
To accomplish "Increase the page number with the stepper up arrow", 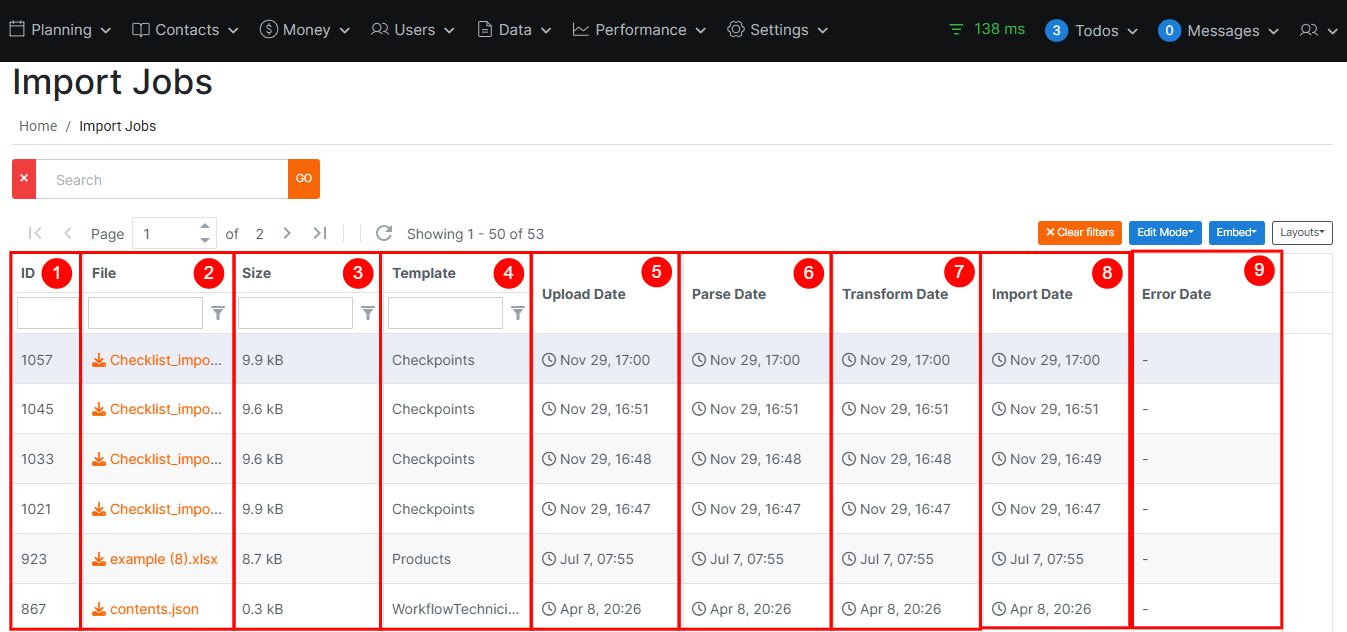I will tap(205, 226).
